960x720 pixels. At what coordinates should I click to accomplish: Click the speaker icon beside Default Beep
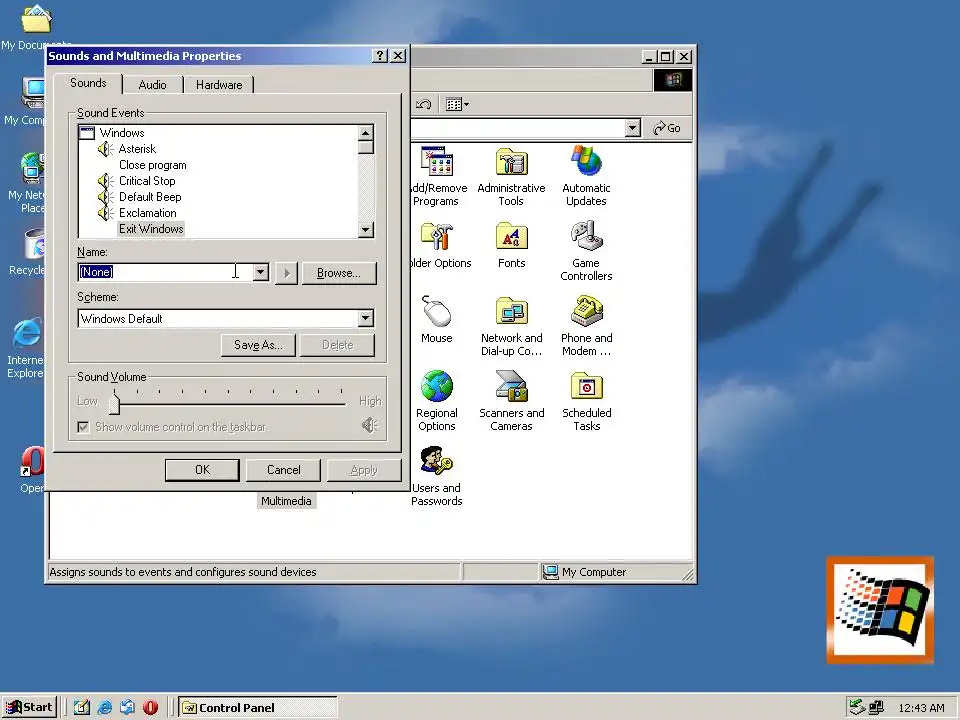tap(106, 197)
